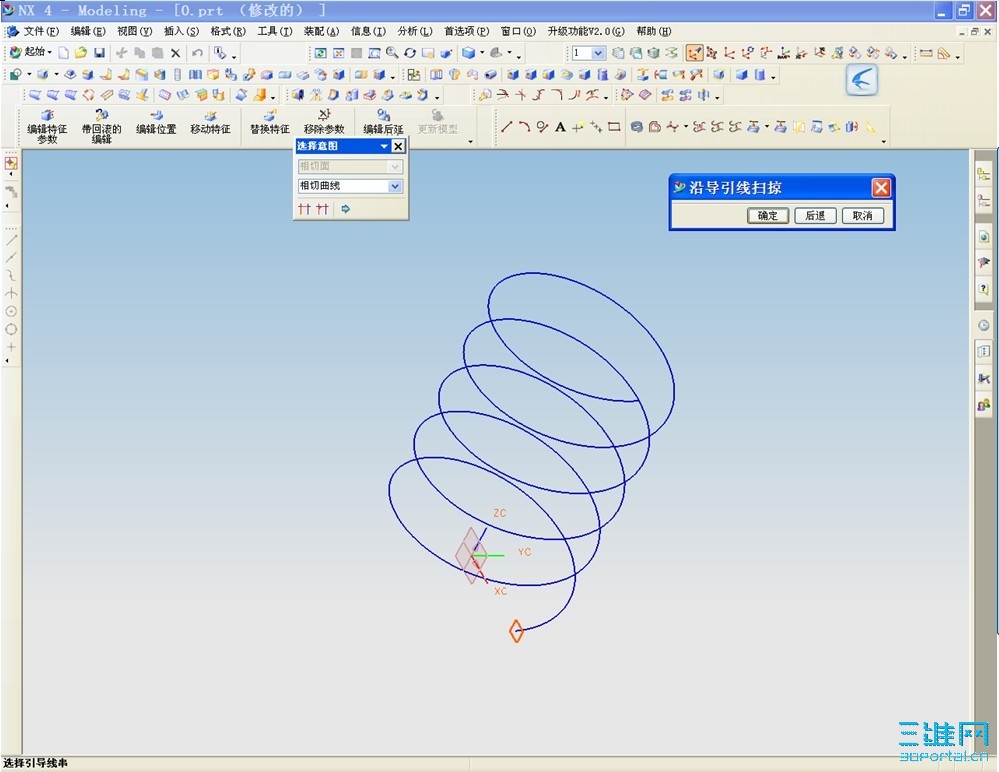
Task: Open the 格式(R) menu
Action: [228, 31]
